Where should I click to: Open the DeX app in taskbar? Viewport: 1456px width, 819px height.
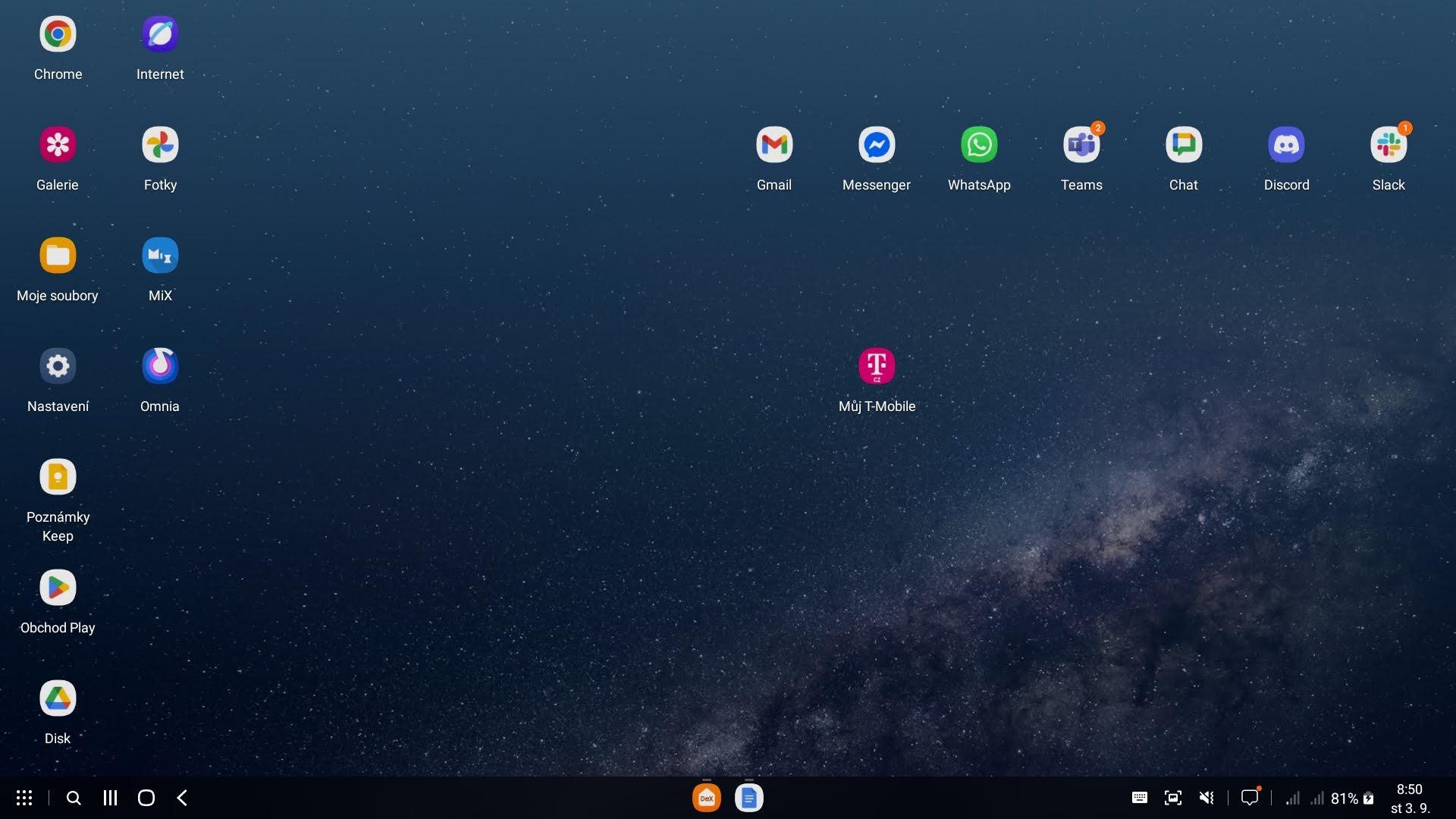[x=707, y=798]
